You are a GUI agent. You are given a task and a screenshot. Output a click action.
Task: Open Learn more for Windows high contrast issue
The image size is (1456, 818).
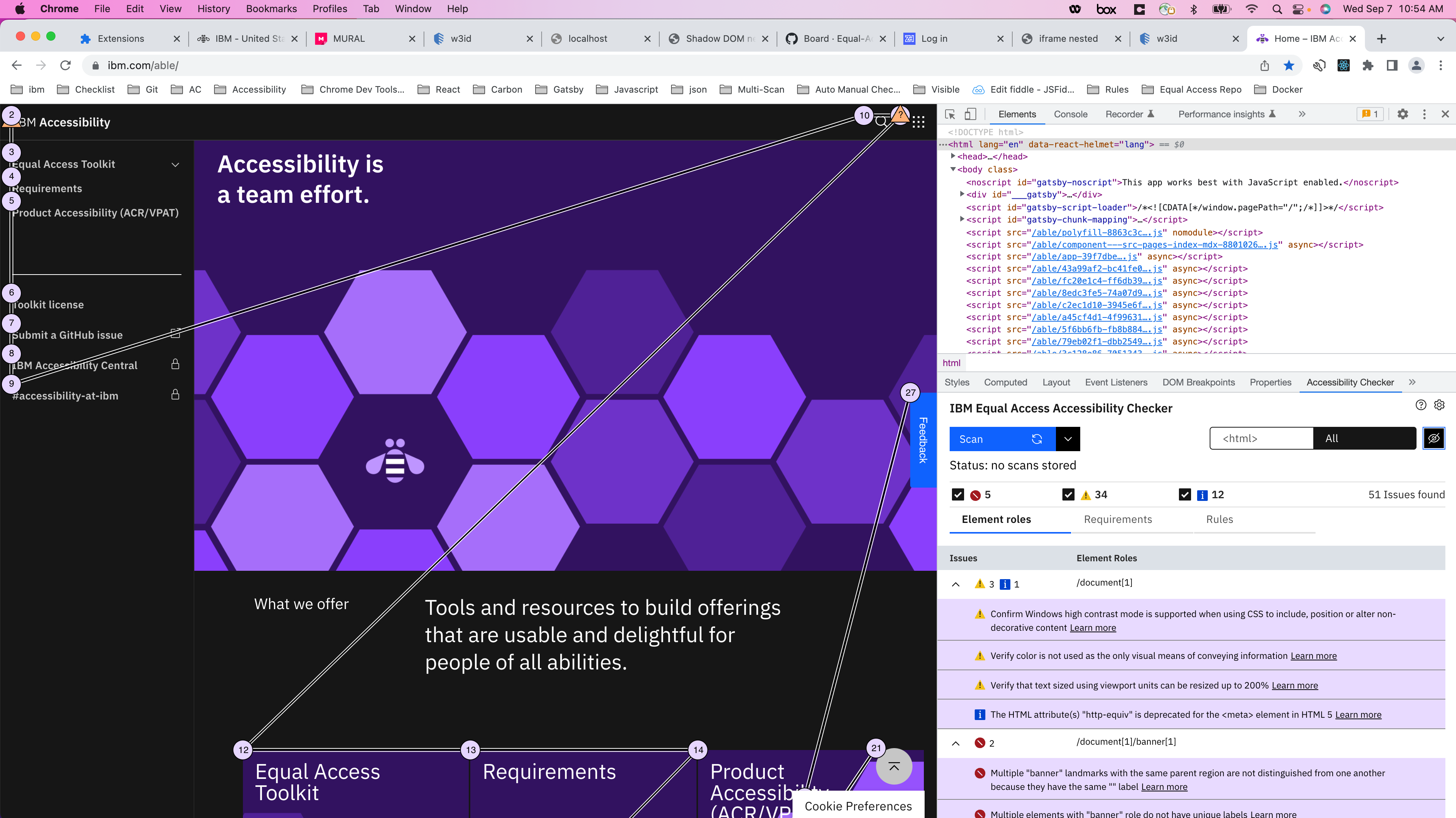1093,628
